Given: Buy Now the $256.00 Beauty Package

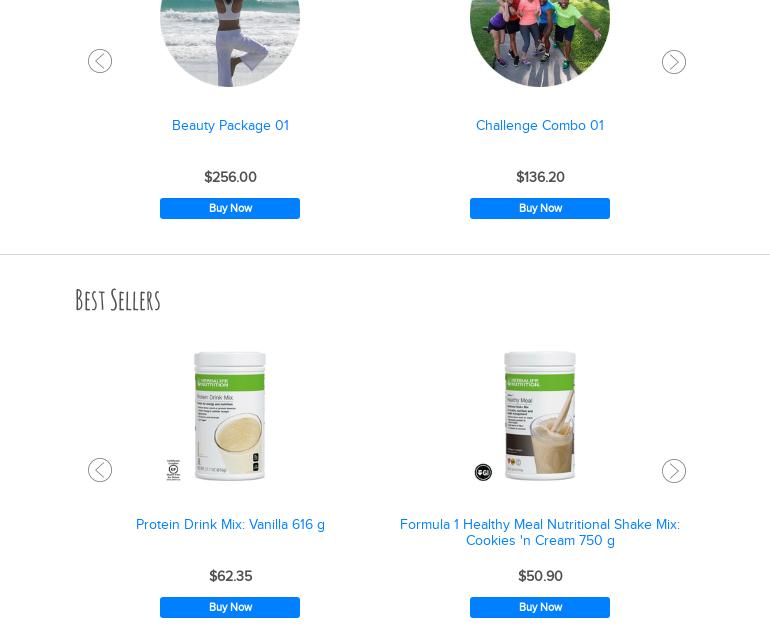Looking at the screenshot, I should point(230,208).
